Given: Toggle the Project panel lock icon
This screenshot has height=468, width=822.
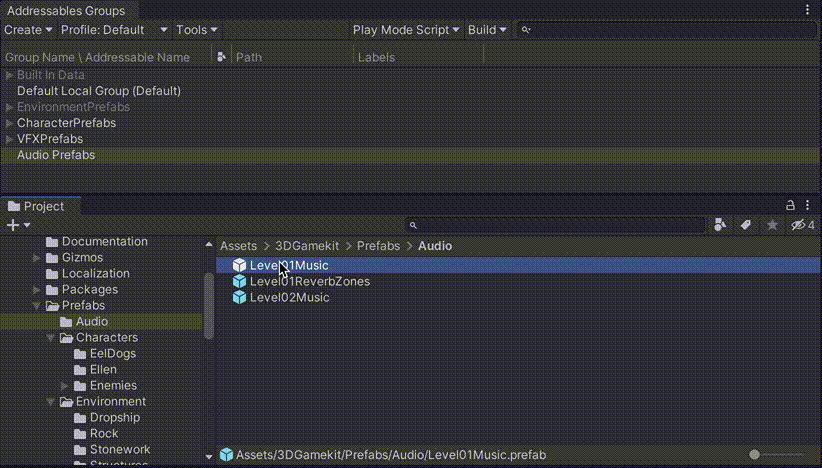Looking at the screenshot, I should (x=790, y=205).
